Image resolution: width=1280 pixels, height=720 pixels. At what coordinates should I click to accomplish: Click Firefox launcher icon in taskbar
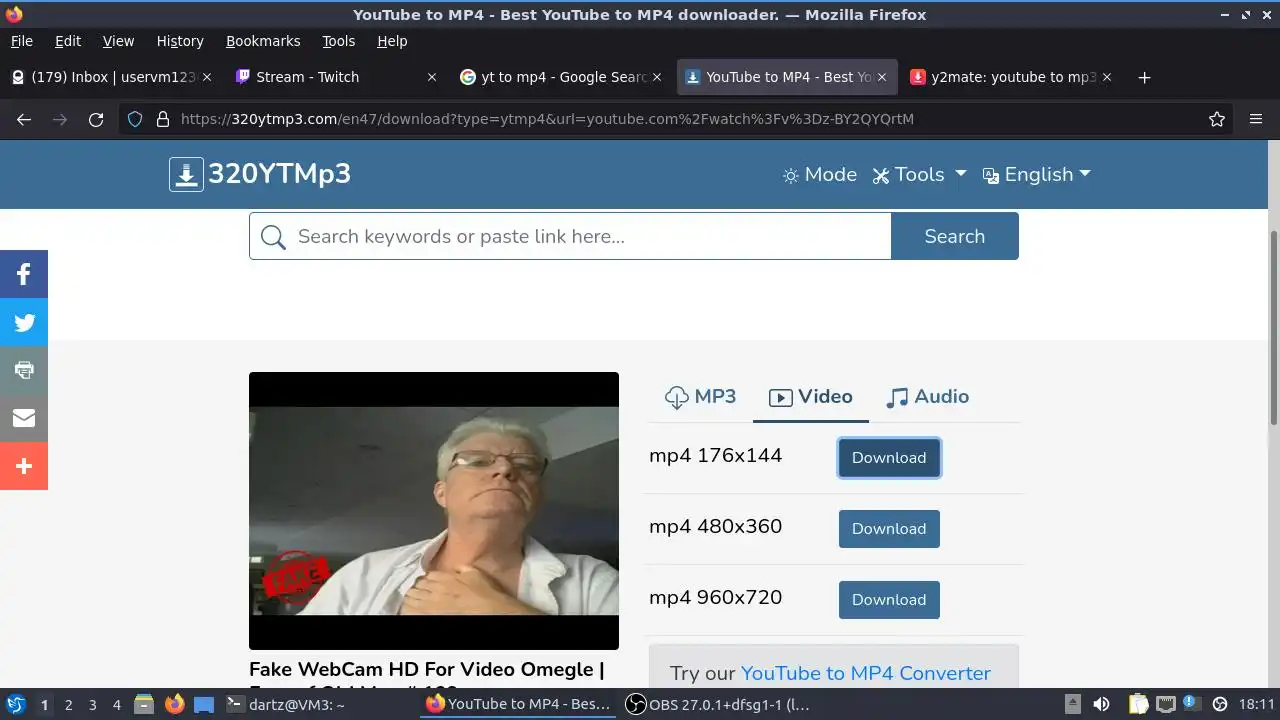(x=175, y=704)
